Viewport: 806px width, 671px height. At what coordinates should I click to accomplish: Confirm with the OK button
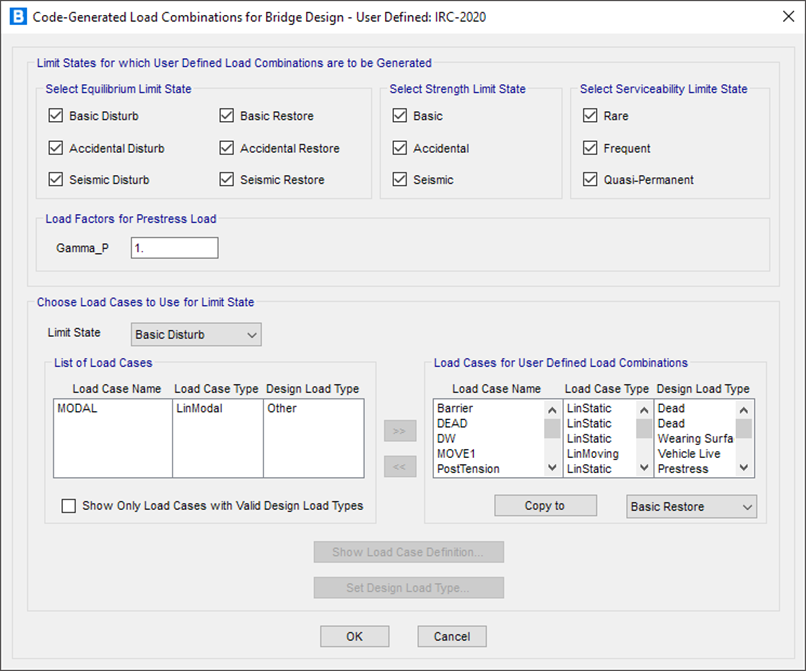[354, 636]
